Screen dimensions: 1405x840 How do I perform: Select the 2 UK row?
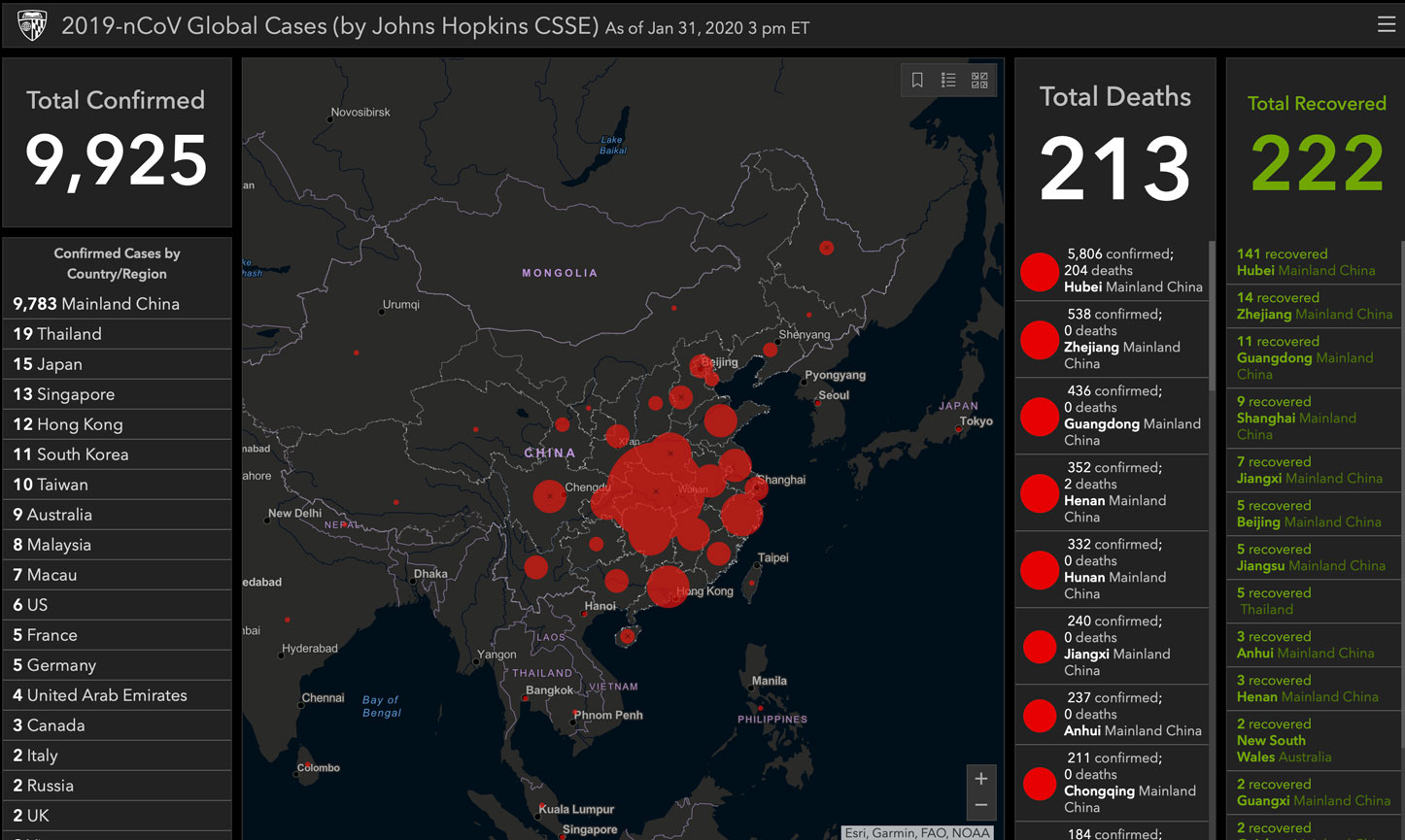point(117,816)
